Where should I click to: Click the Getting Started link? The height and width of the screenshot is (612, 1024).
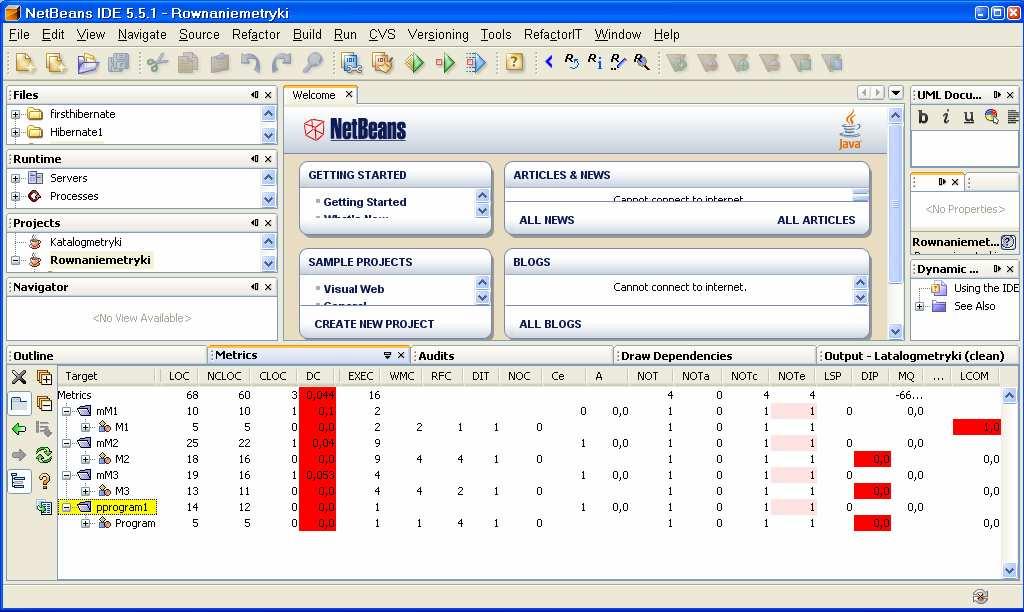(x=365, y=202)
